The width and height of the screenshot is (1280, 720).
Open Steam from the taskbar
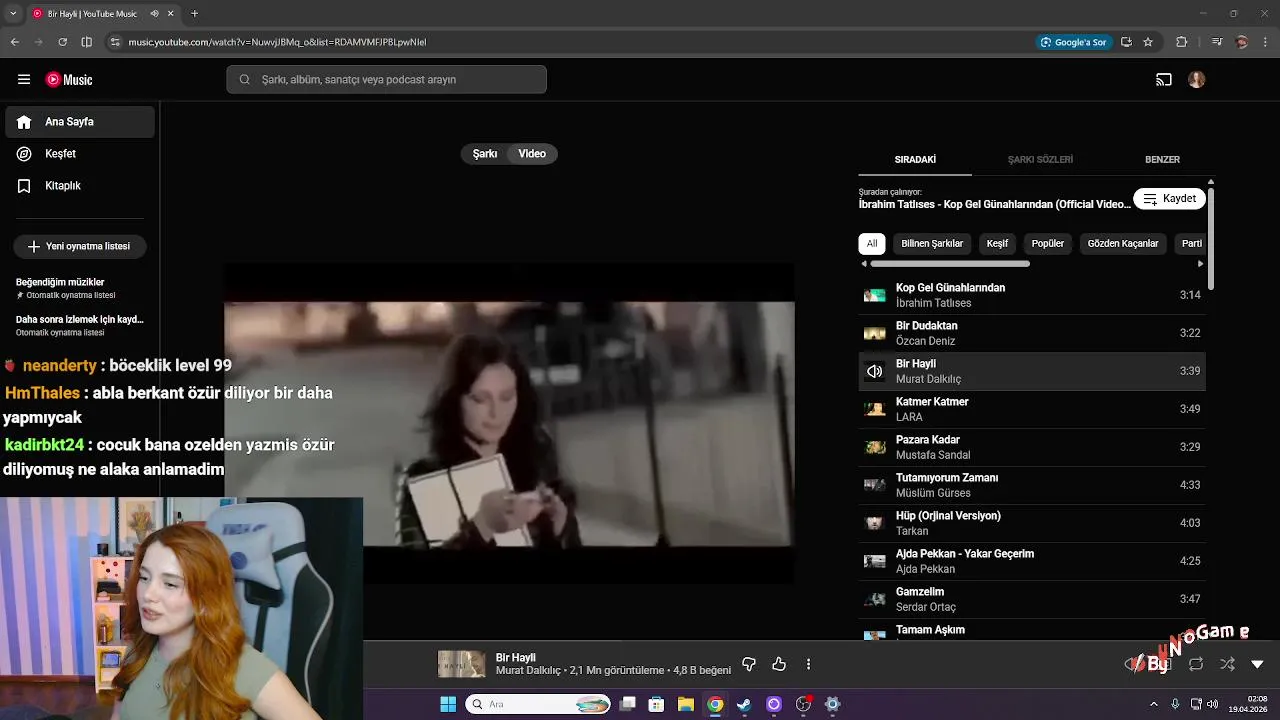[744, 704]
